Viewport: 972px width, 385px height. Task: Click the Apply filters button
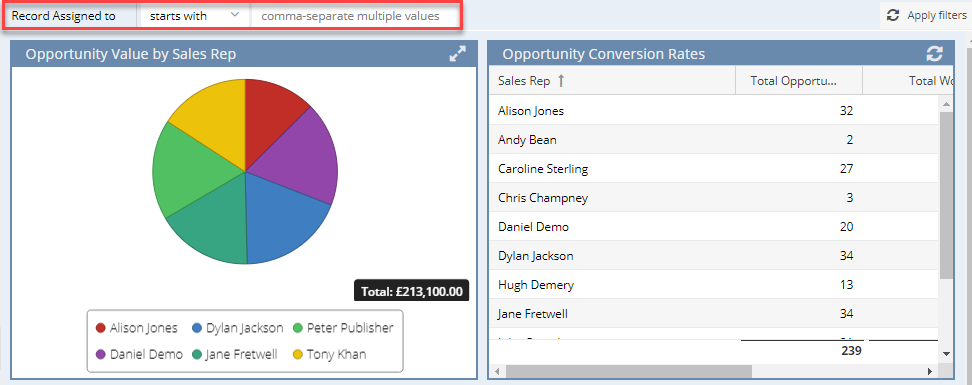click(926, 15)
